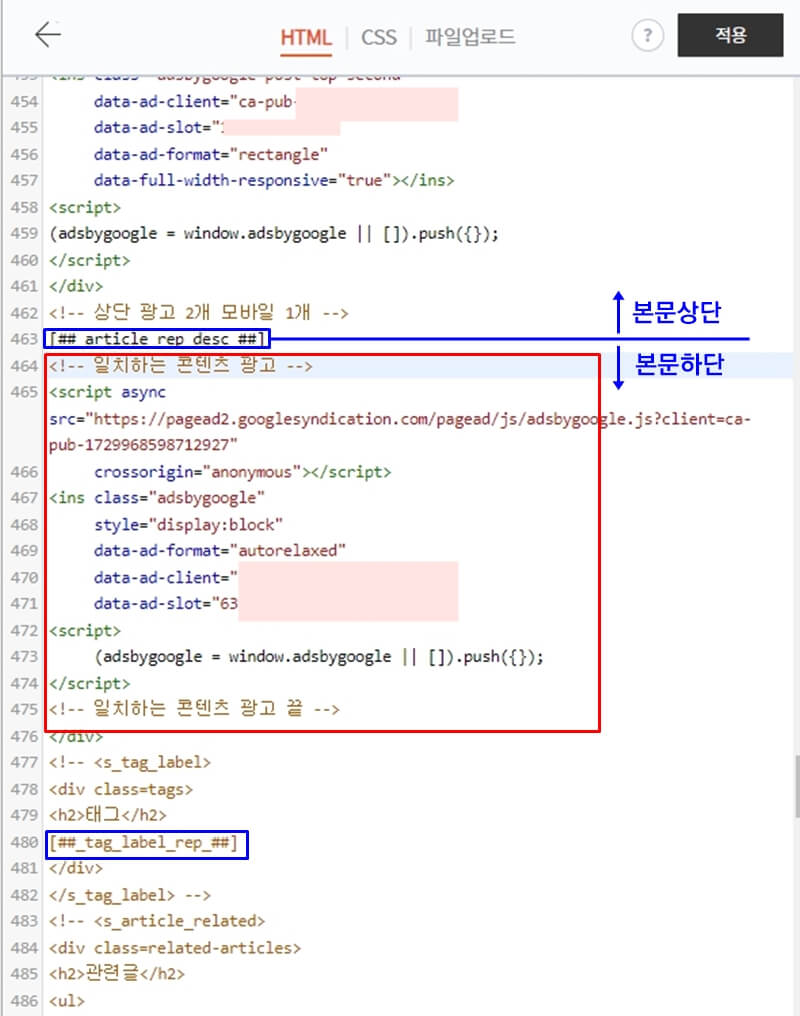
Task: Click the <!-- <s_tag_label> comment line
Action: click(x=130, y=763)
